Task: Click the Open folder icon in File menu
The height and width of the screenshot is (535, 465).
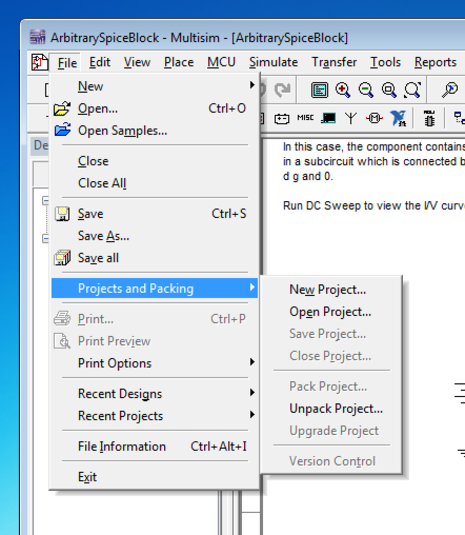Action: 62,109
